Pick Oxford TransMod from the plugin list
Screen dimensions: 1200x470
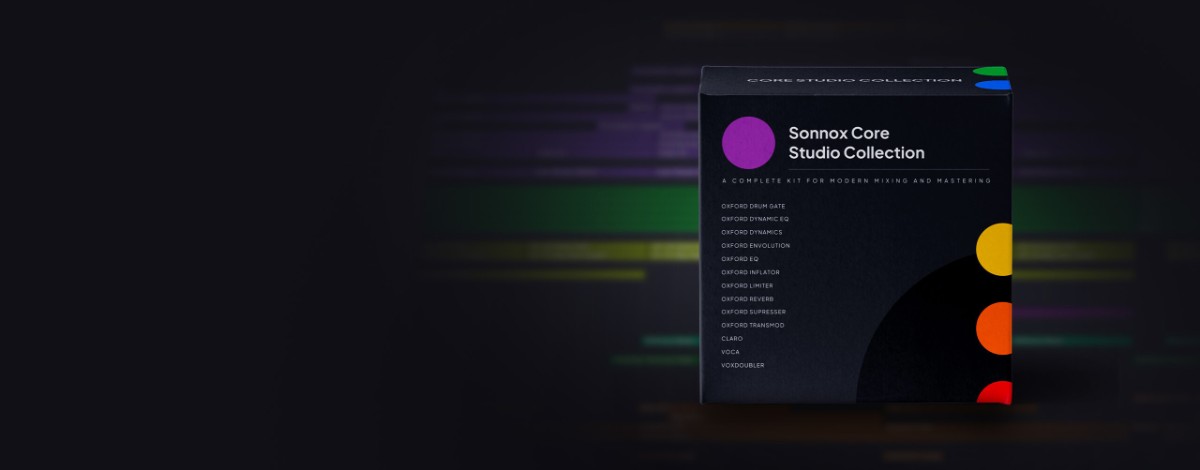point(753,325)
